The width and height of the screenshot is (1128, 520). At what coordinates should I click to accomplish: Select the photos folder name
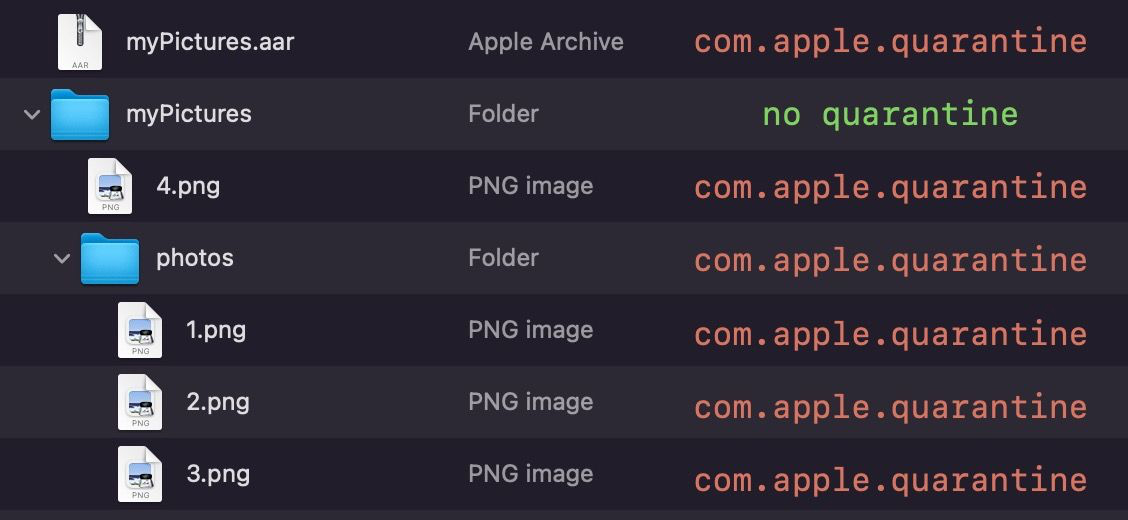[x=194, y=258]
